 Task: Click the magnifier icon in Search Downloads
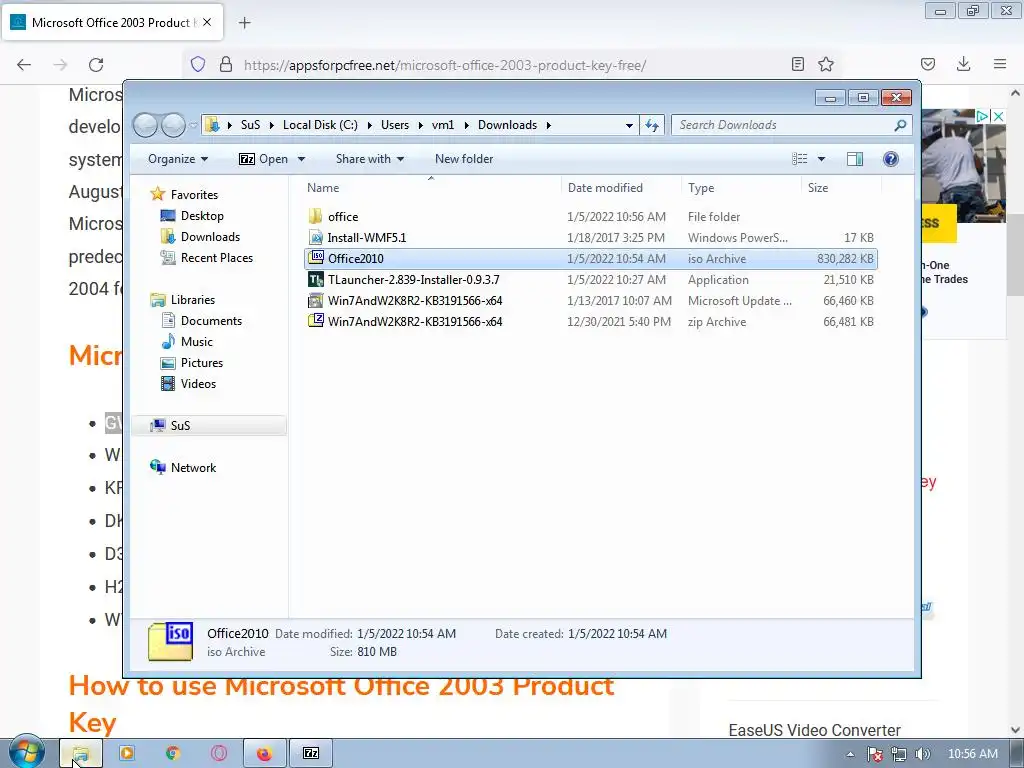(900, 125)
